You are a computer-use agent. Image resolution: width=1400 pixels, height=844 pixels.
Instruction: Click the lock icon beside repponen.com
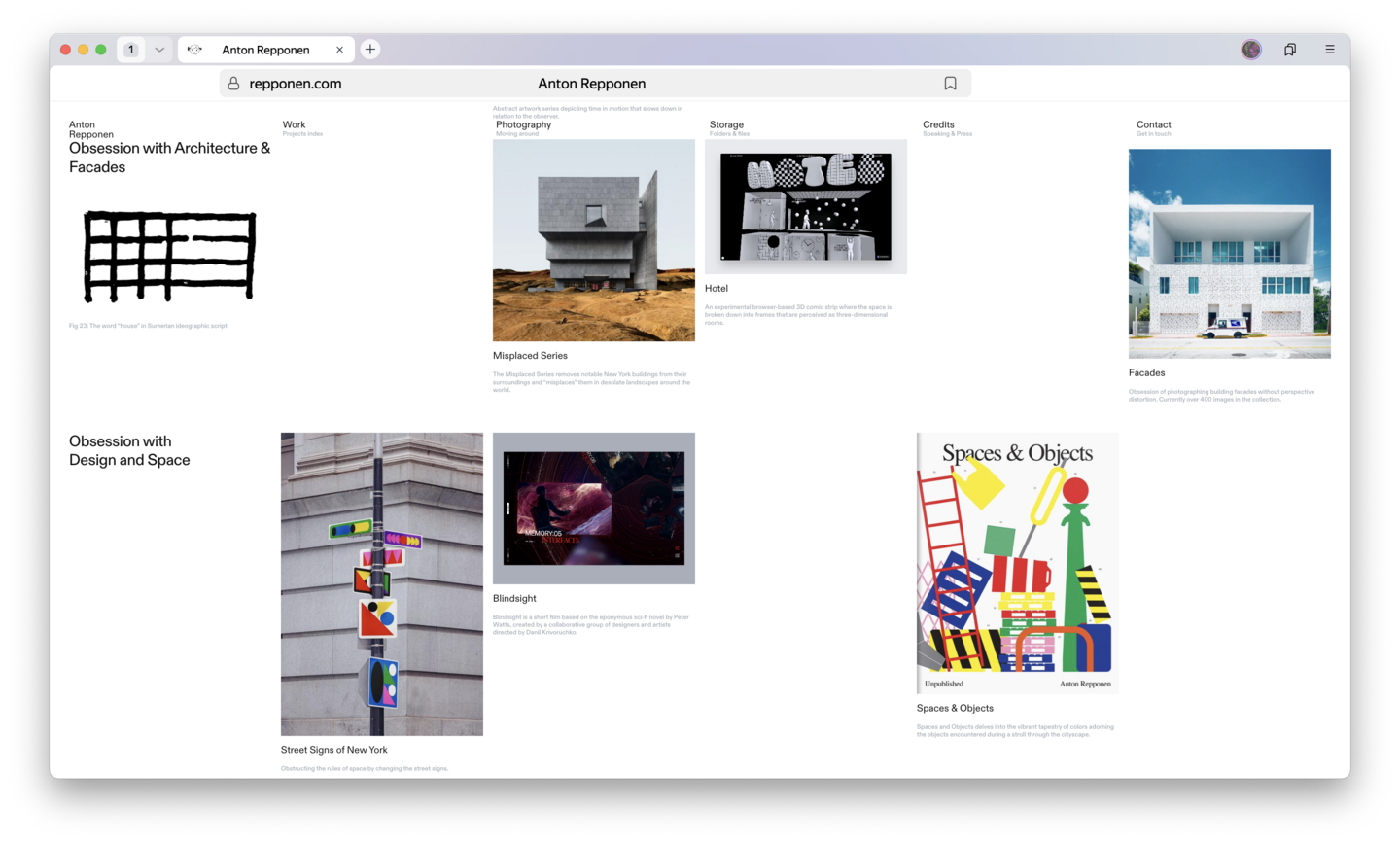point(233,84)
